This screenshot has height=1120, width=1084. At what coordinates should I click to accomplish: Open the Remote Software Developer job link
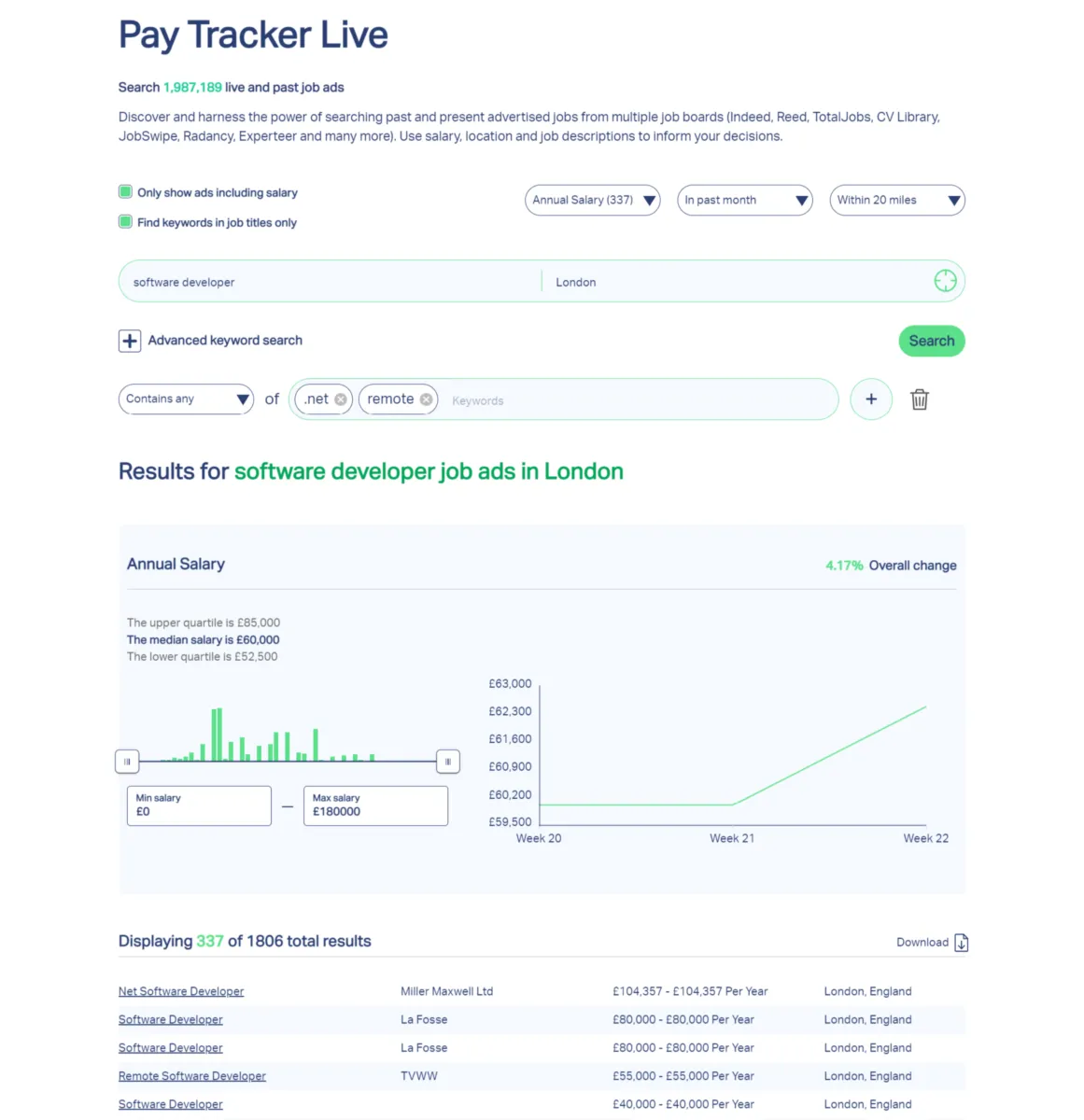point(191,1076)
